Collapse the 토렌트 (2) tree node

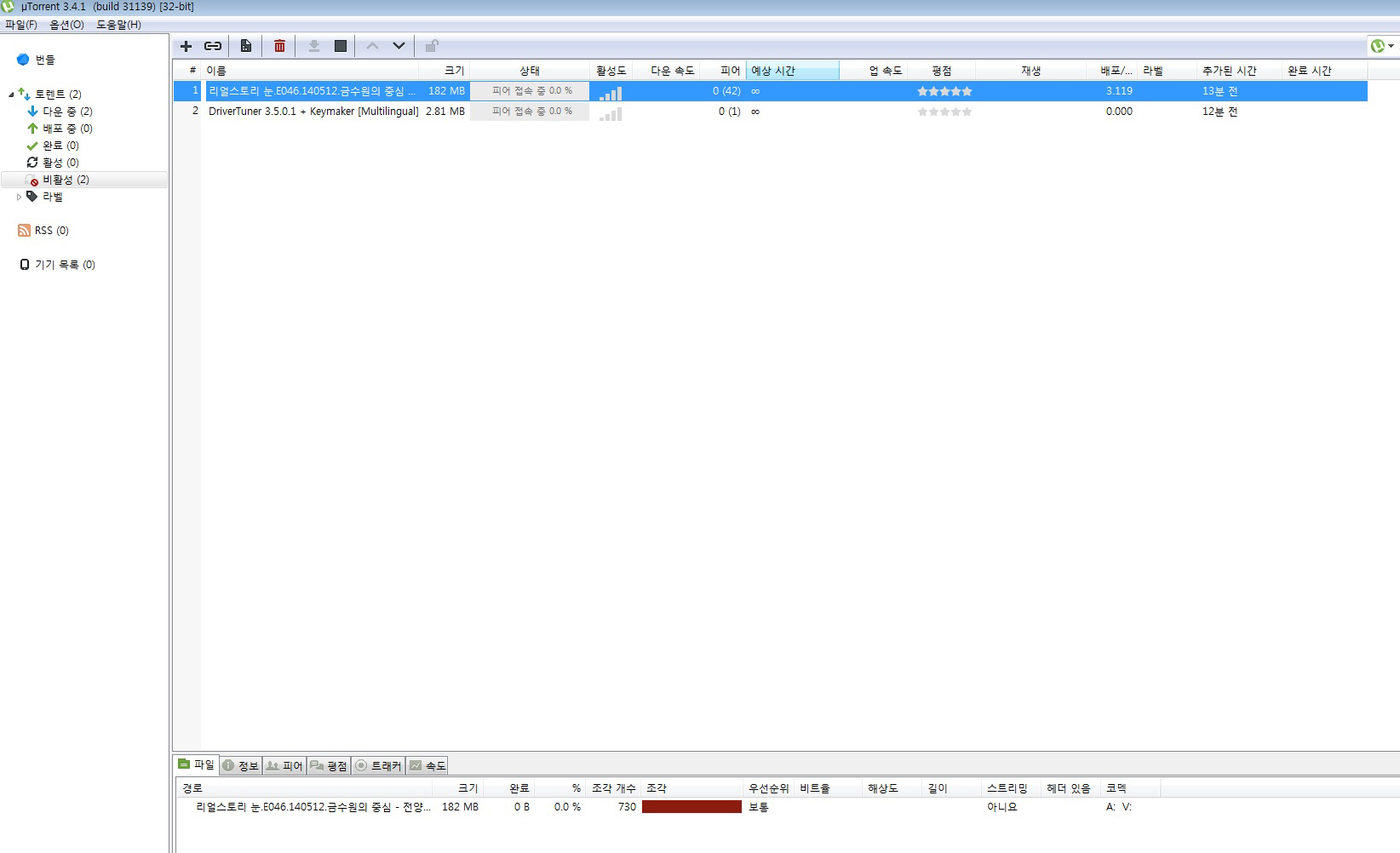11,94
